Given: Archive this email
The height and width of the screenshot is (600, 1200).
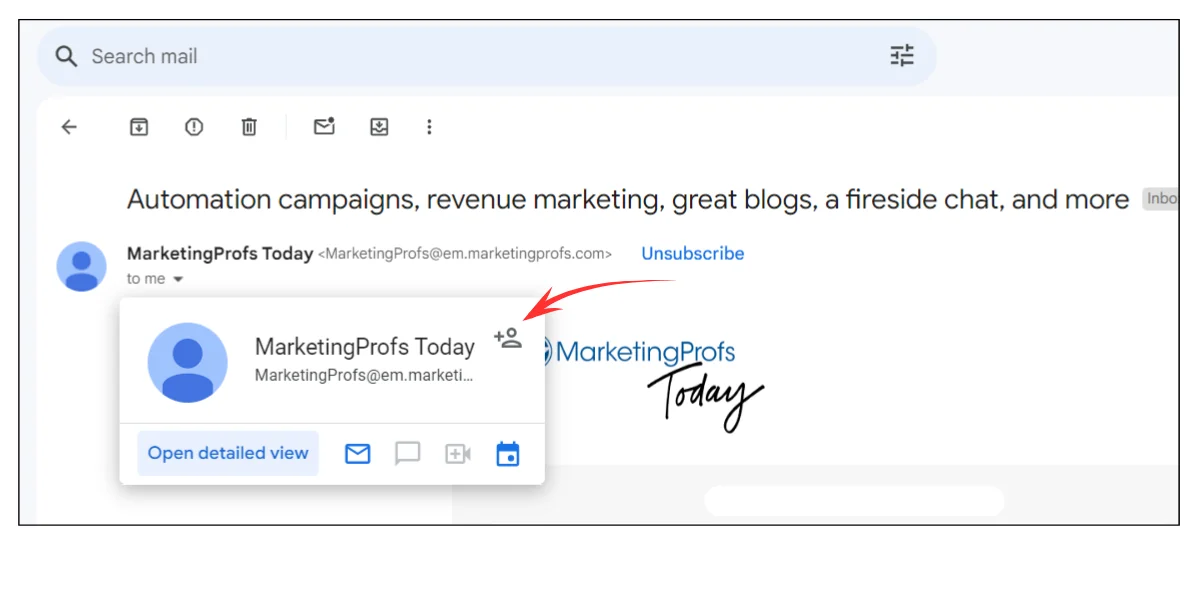Looking at the screenshot, I should point(139,127).
